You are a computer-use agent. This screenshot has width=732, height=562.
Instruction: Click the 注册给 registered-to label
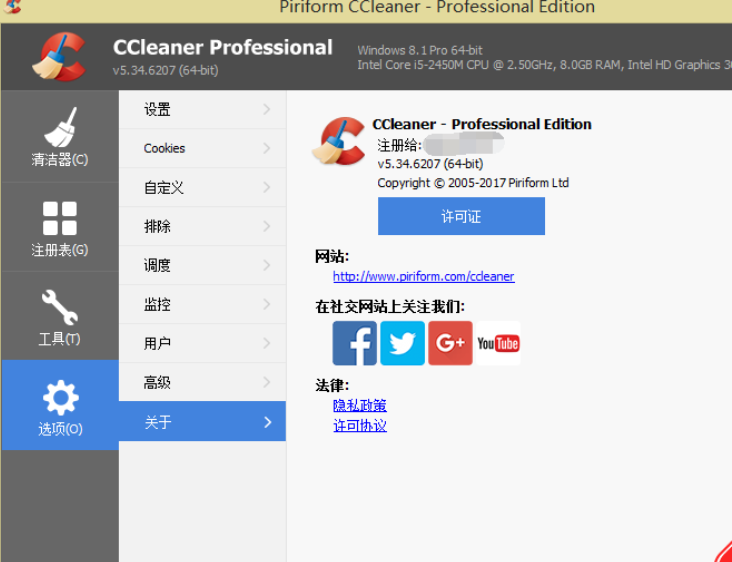(x=399, y=145)
